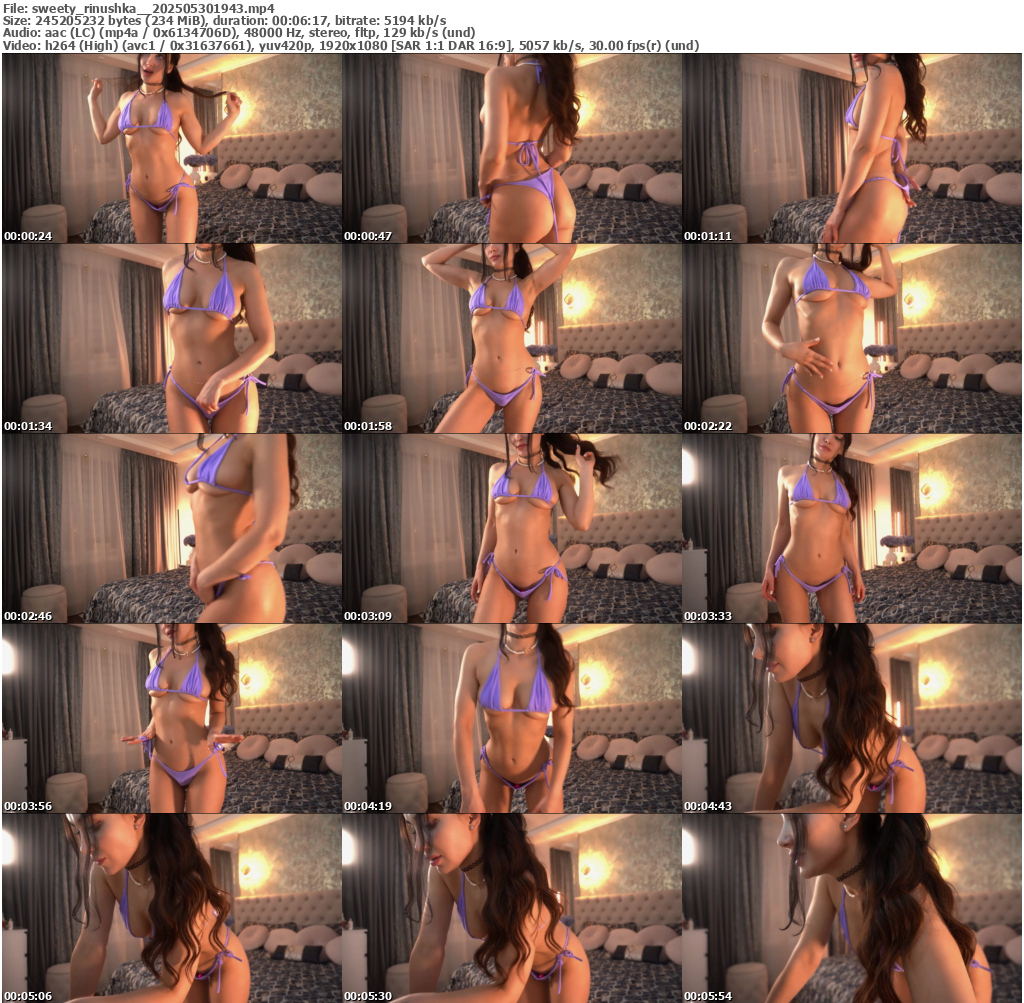Open the 00:01:58 preview frame
This screenshot has width=1024, height=1003.
[x=512, y=338]
